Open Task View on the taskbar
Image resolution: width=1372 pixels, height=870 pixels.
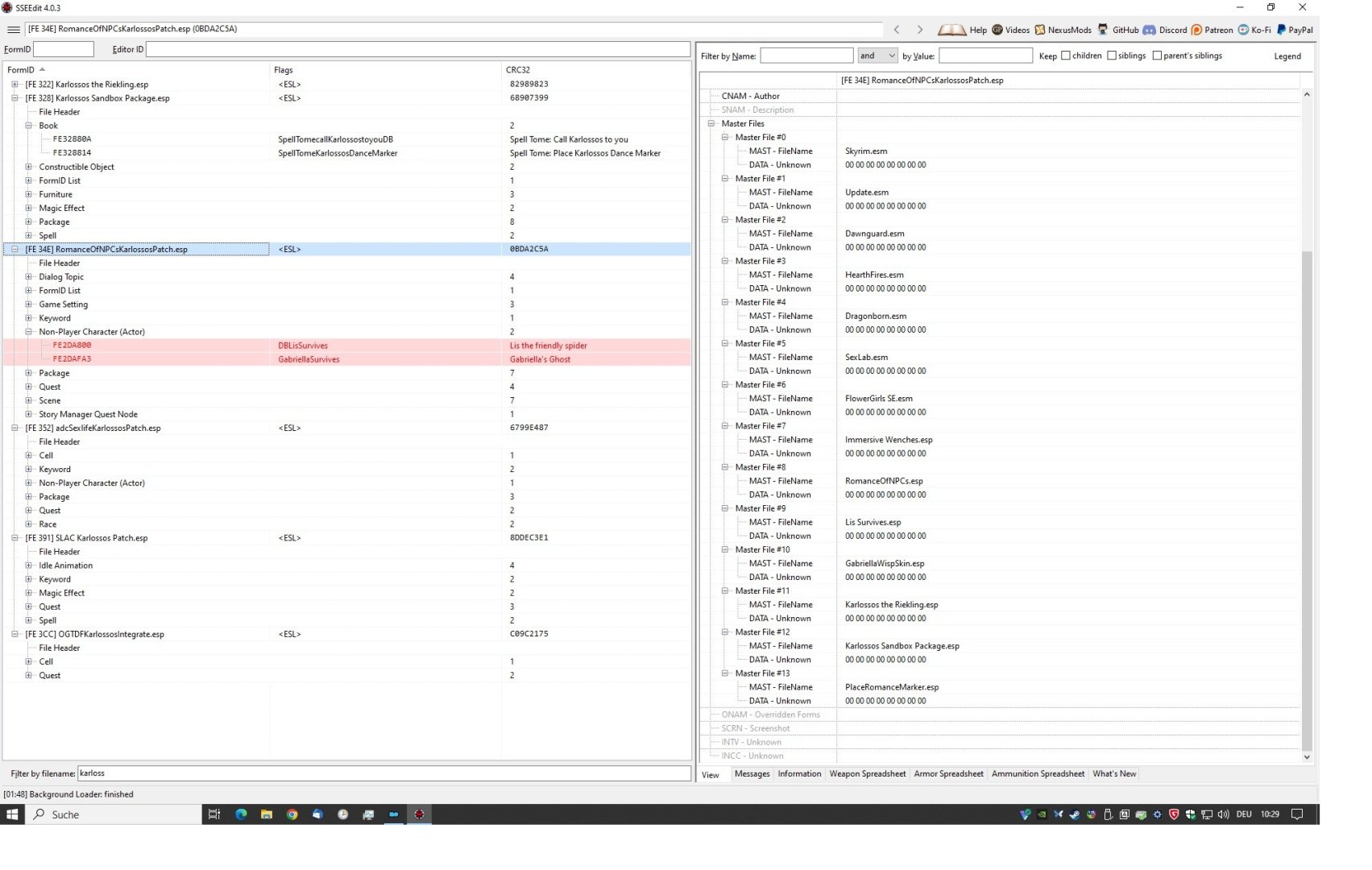214,814
